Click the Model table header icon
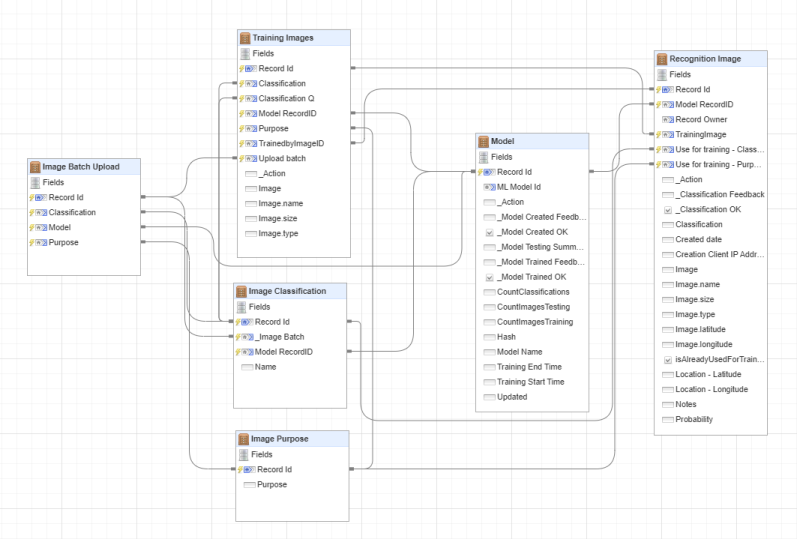The height and width of the screenshot is (539, 797). coord(484,142)
